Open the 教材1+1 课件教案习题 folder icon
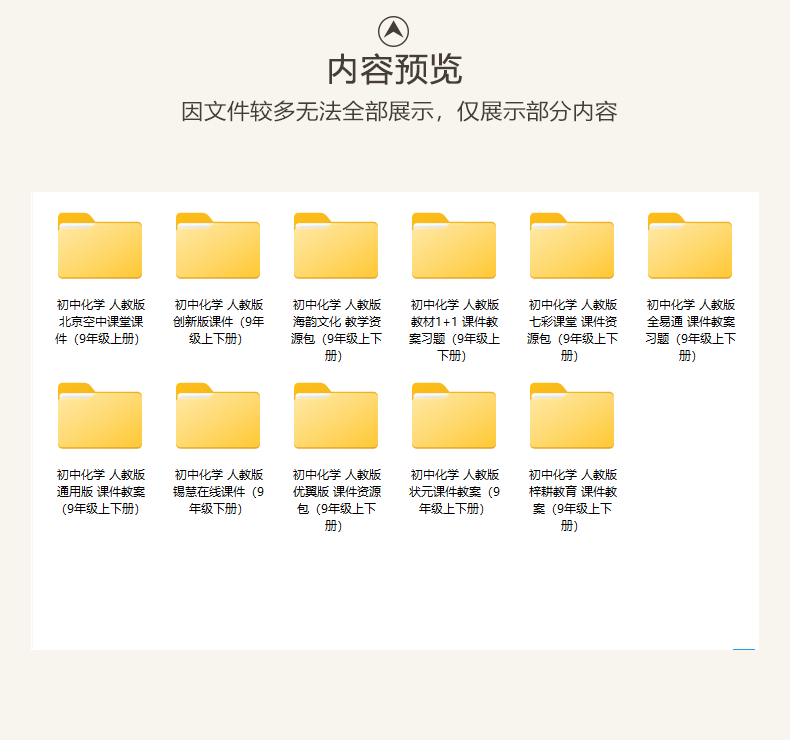Viewport: 790px width, 740px height. [x=454, y=246]
